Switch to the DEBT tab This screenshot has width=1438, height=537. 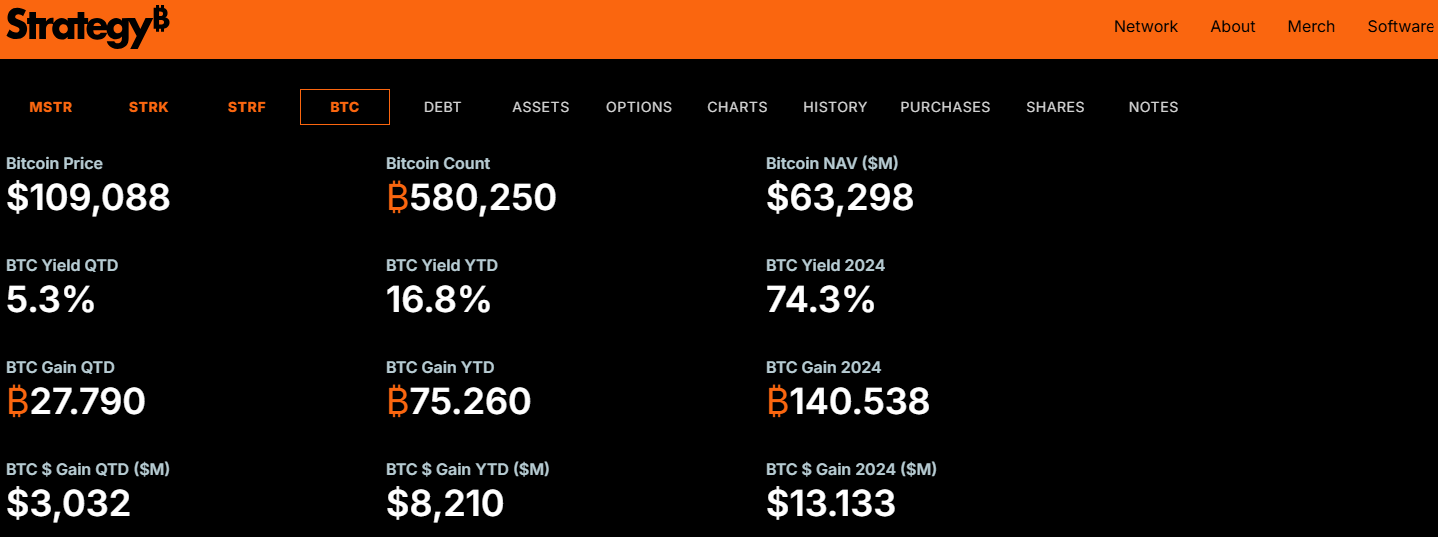(x=443, y=107)
